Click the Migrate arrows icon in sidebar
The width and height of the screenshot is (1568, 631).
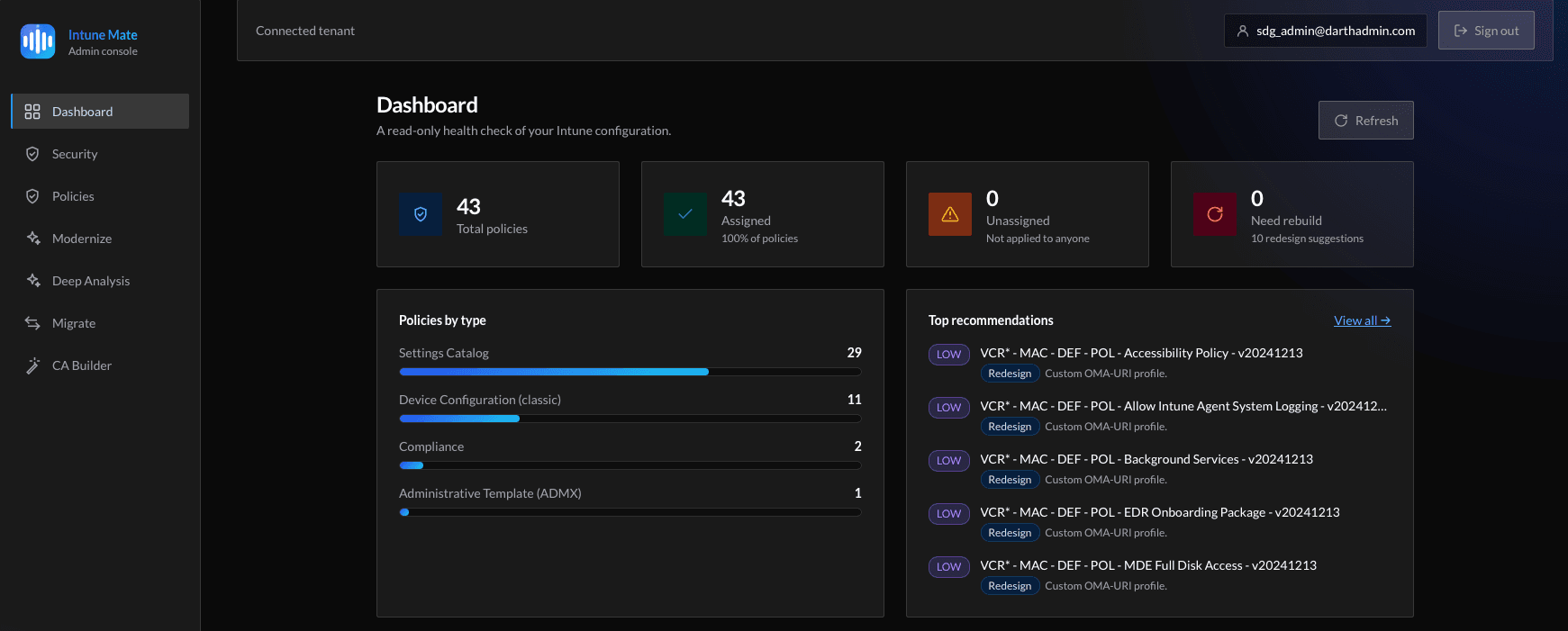point(32,323)
